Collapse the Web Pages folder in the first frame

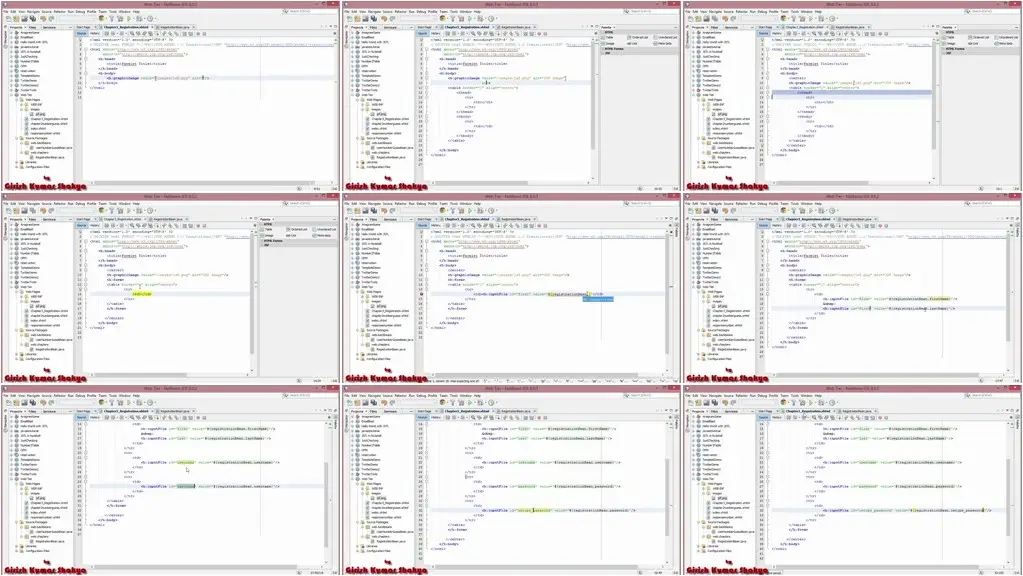coord(16,100)
